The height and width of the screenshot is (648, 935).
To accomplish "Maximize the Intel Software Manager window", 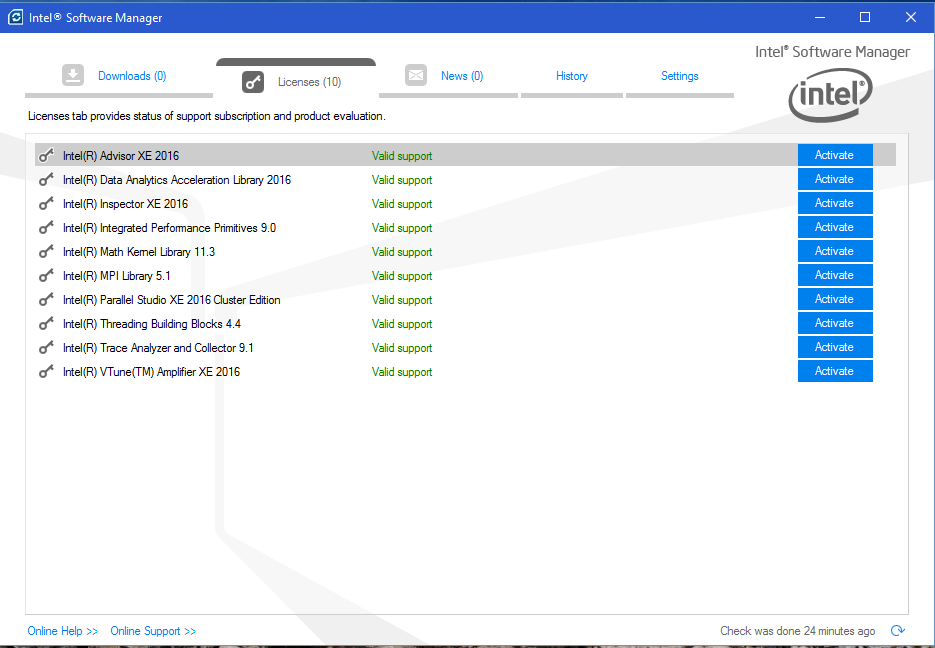I will [x=865, y=17].
